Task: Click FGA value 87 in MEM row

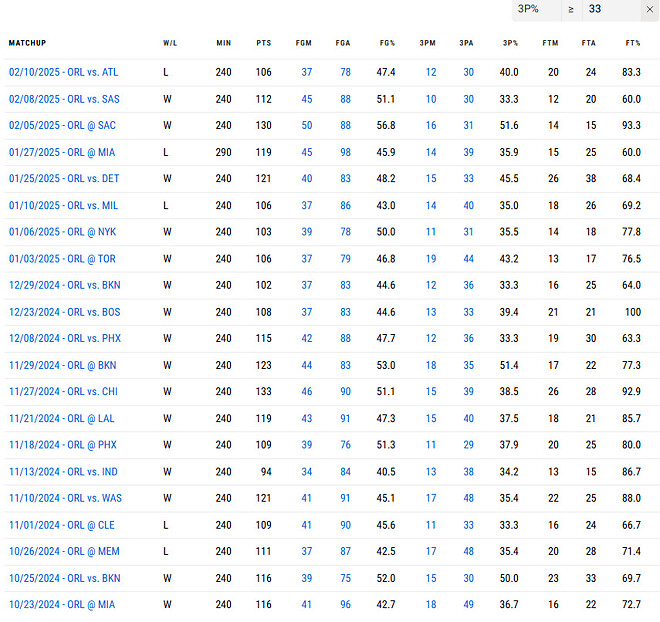Action: [345, 551]
